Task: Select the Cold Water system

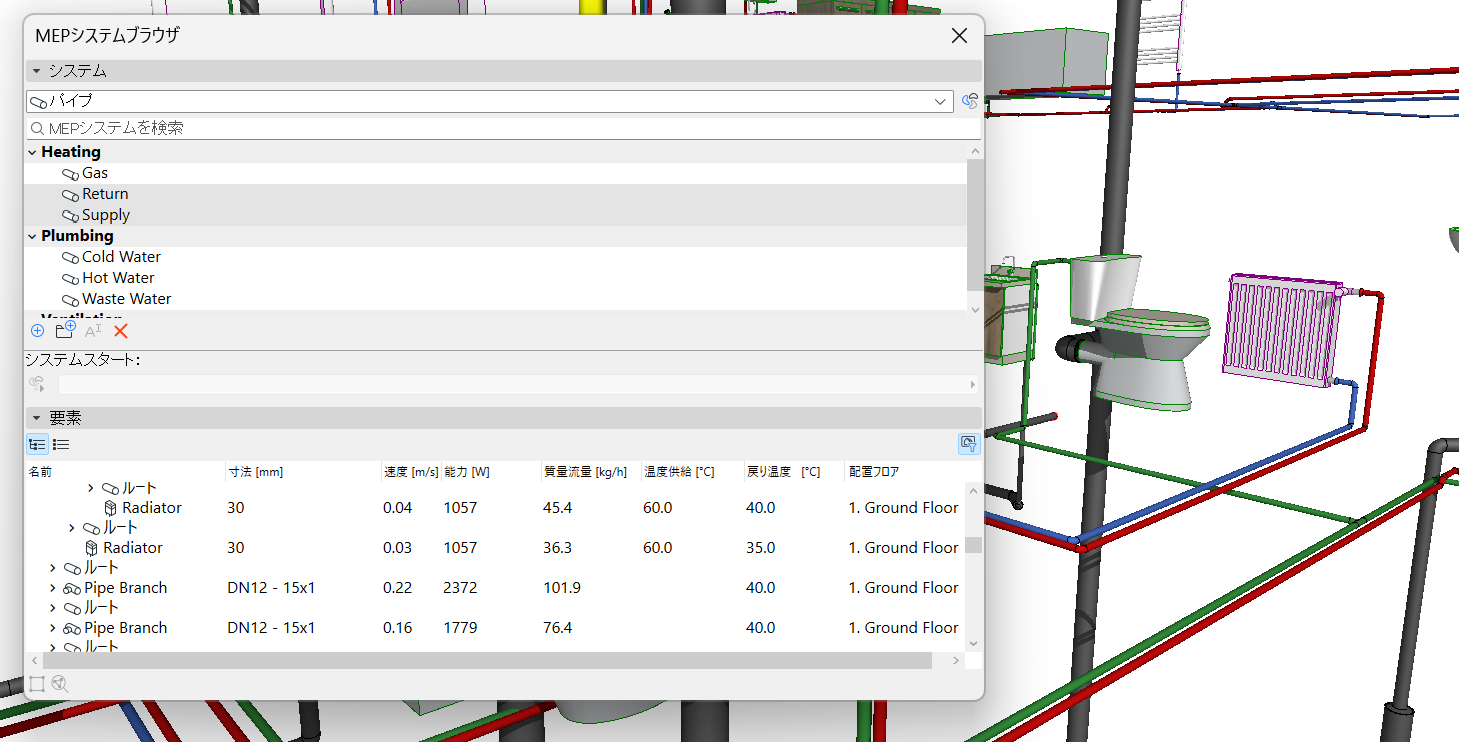Action: (121, 256)
